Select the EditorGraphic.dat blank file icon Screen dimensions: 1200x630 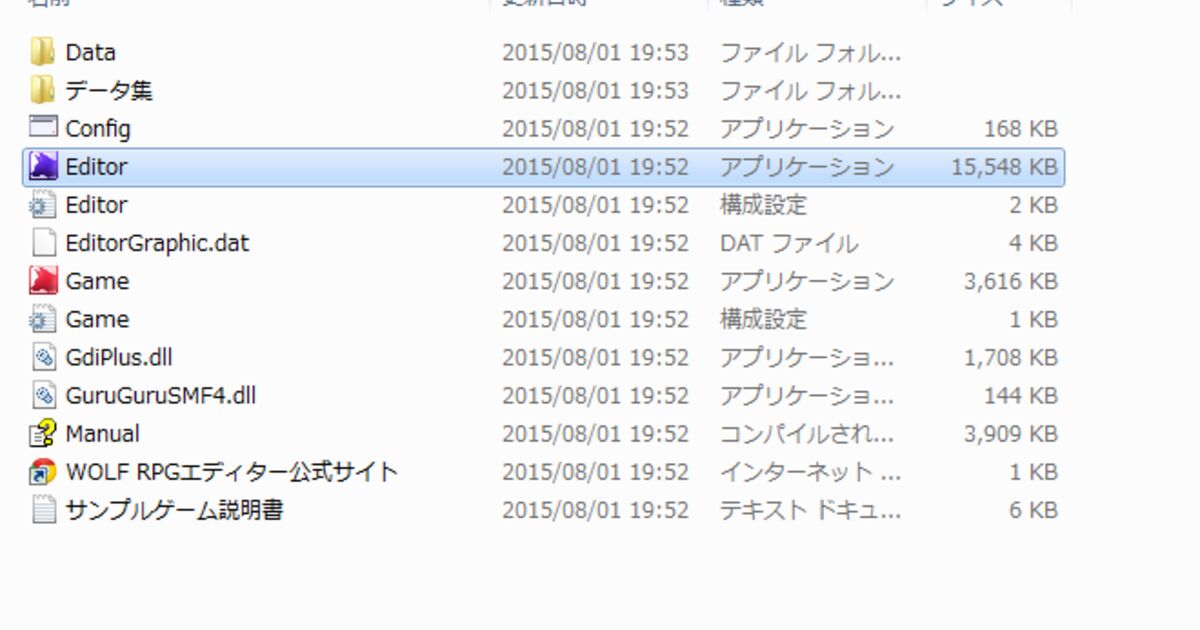(x=43, y=243)
